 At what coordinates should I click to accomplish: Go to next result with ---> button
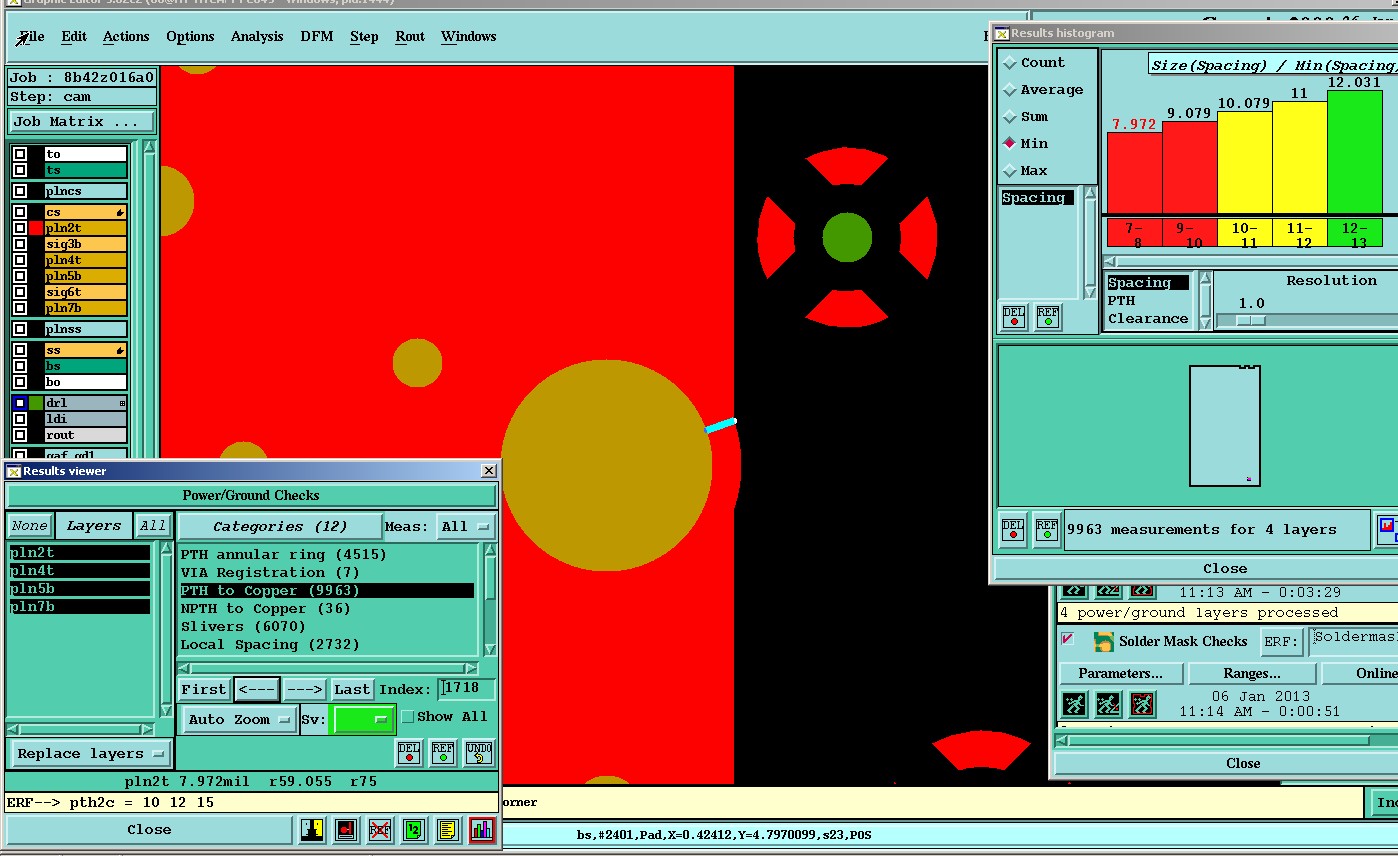tap(304, 689)
